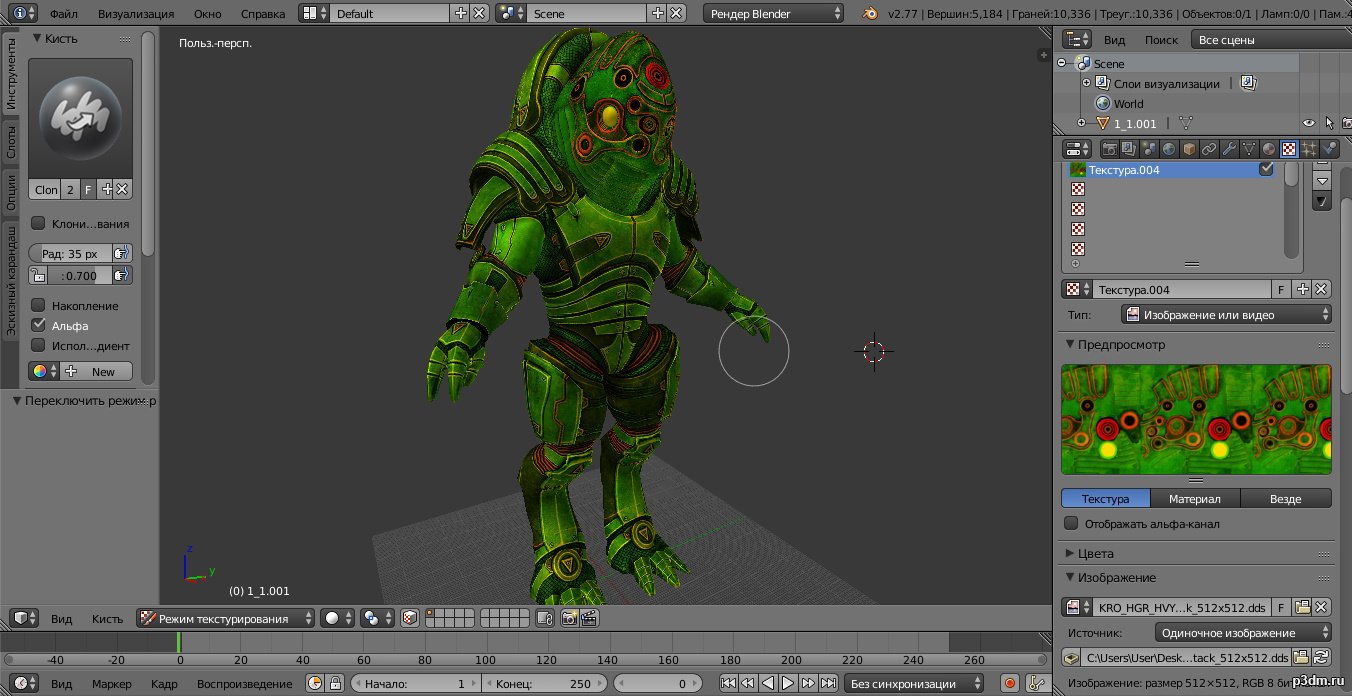
Task: Open the Справка menu
Action: click(x=263, y=14)
